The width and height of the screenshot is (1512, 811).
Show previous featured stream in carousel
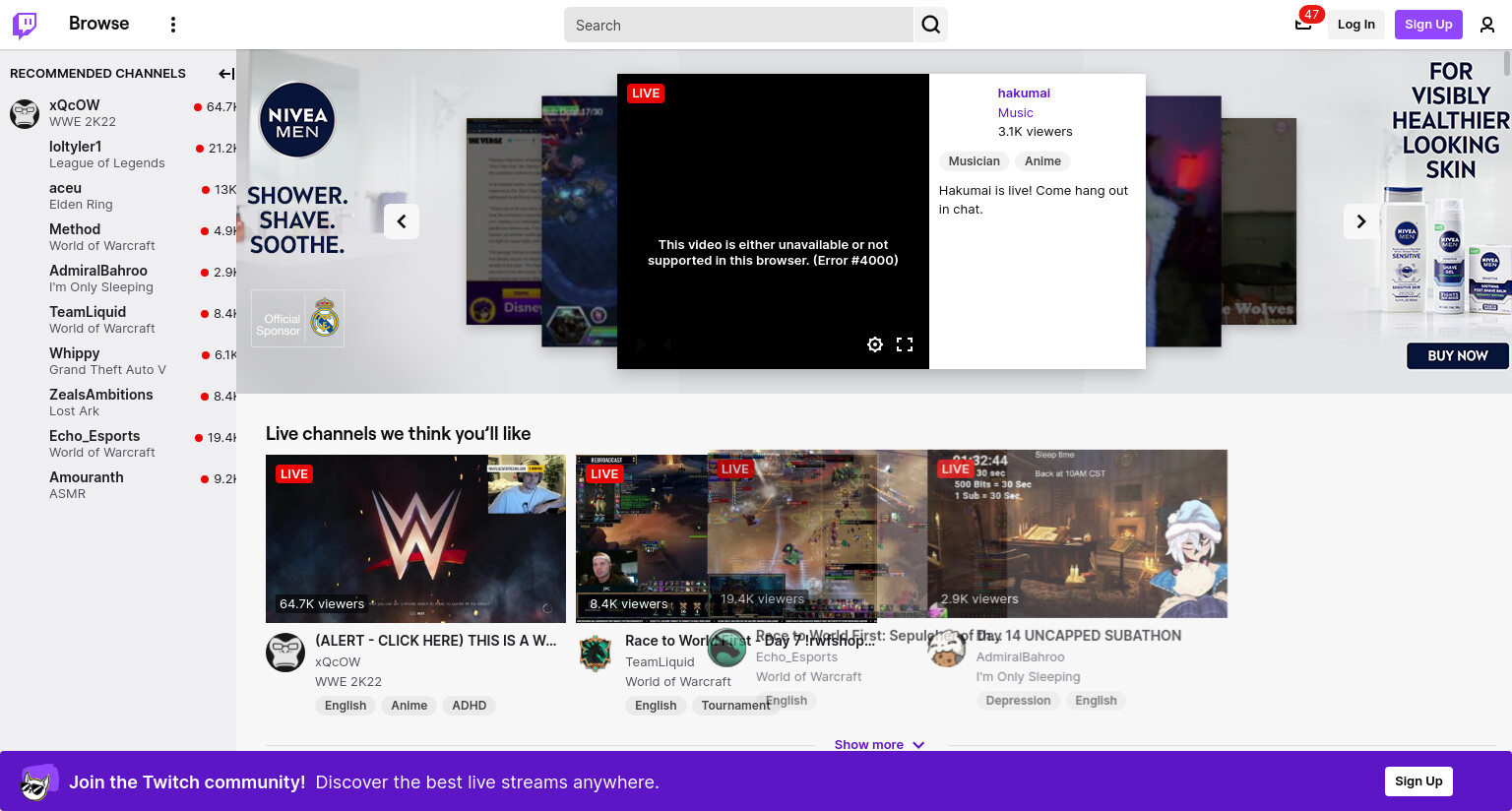coord(402,221)
